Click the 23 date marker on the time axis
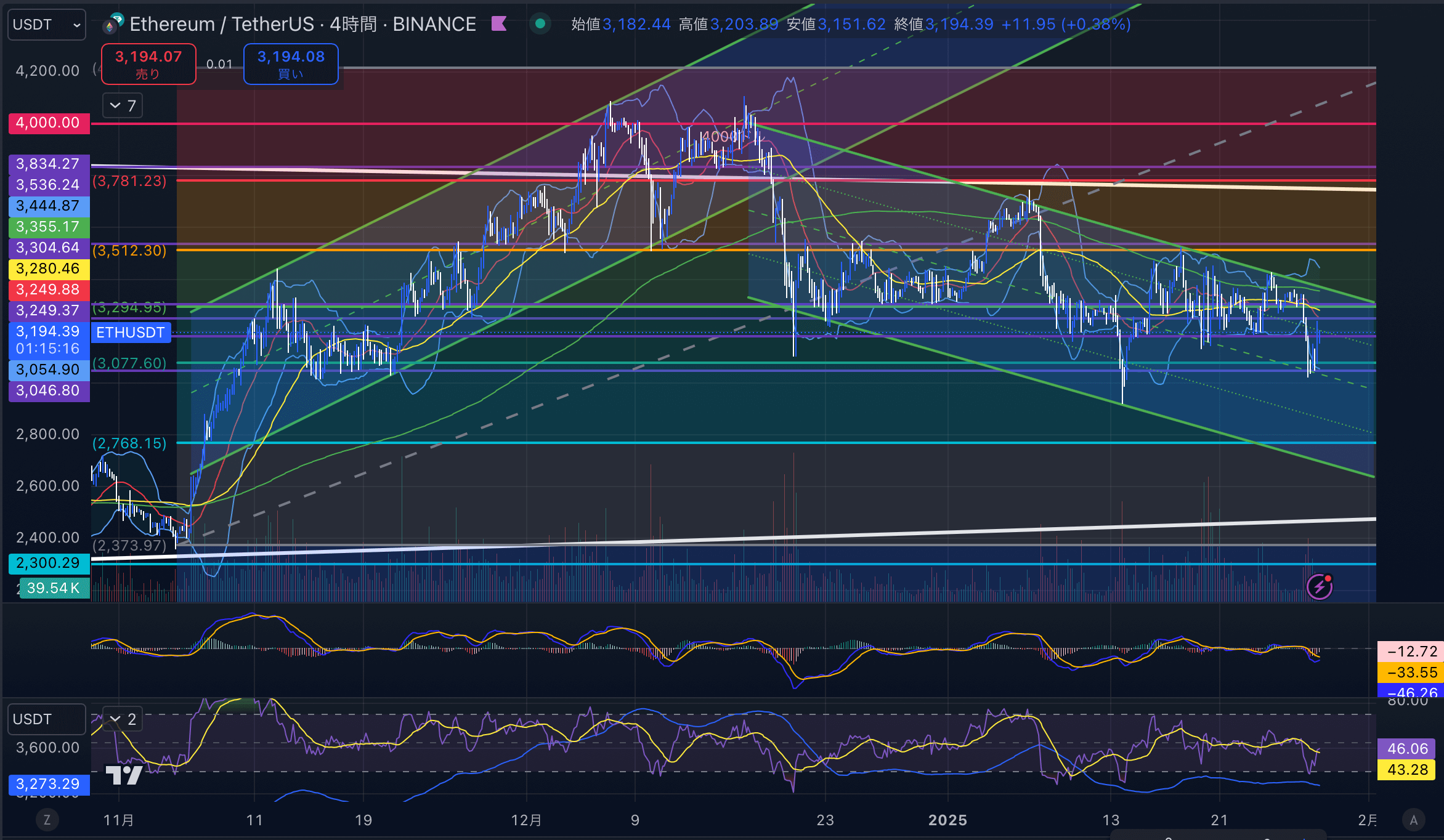 tap(825, 820)
